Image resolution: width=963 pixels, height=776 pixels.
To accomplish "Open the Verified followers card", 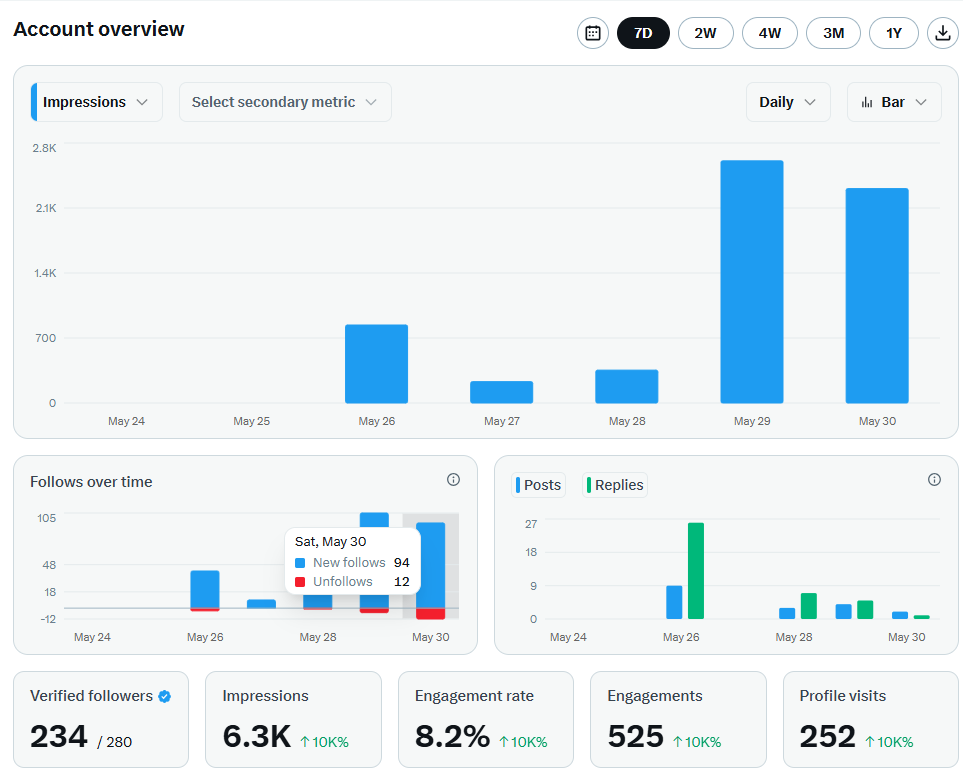I will coord(101,720).
